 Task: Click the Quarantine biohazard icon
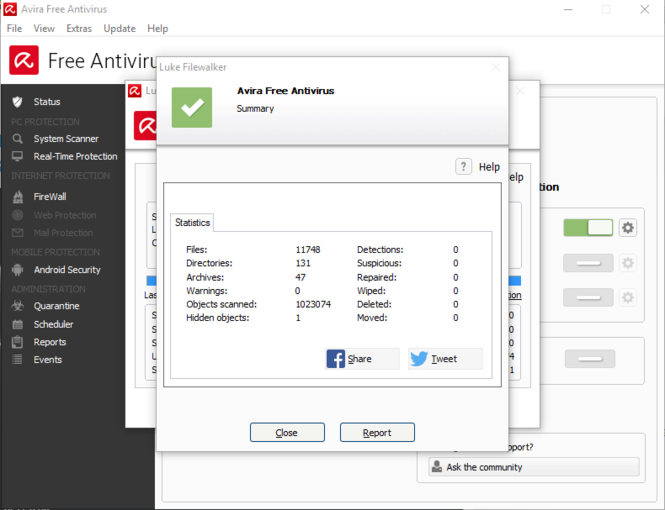pos(17,306)
